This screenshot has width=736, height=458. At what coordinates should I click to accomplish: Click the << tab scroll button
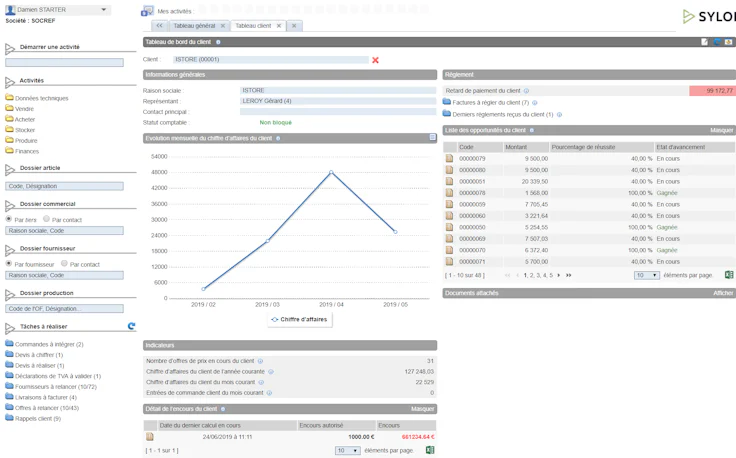[x=160, y=26]
